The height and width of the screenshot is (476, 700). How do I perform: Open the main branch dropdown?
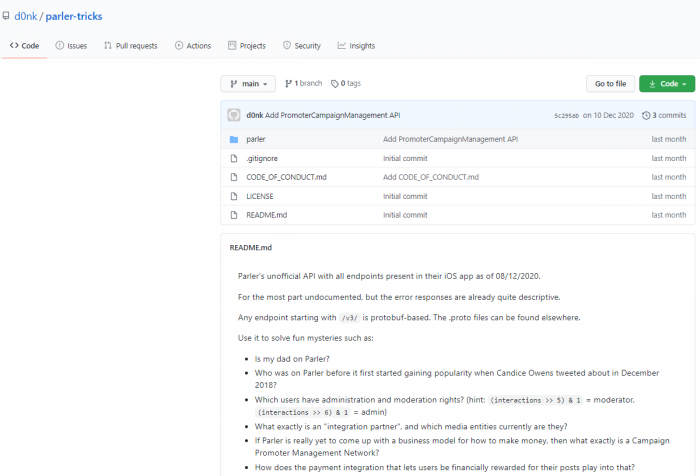click(248, 84)
